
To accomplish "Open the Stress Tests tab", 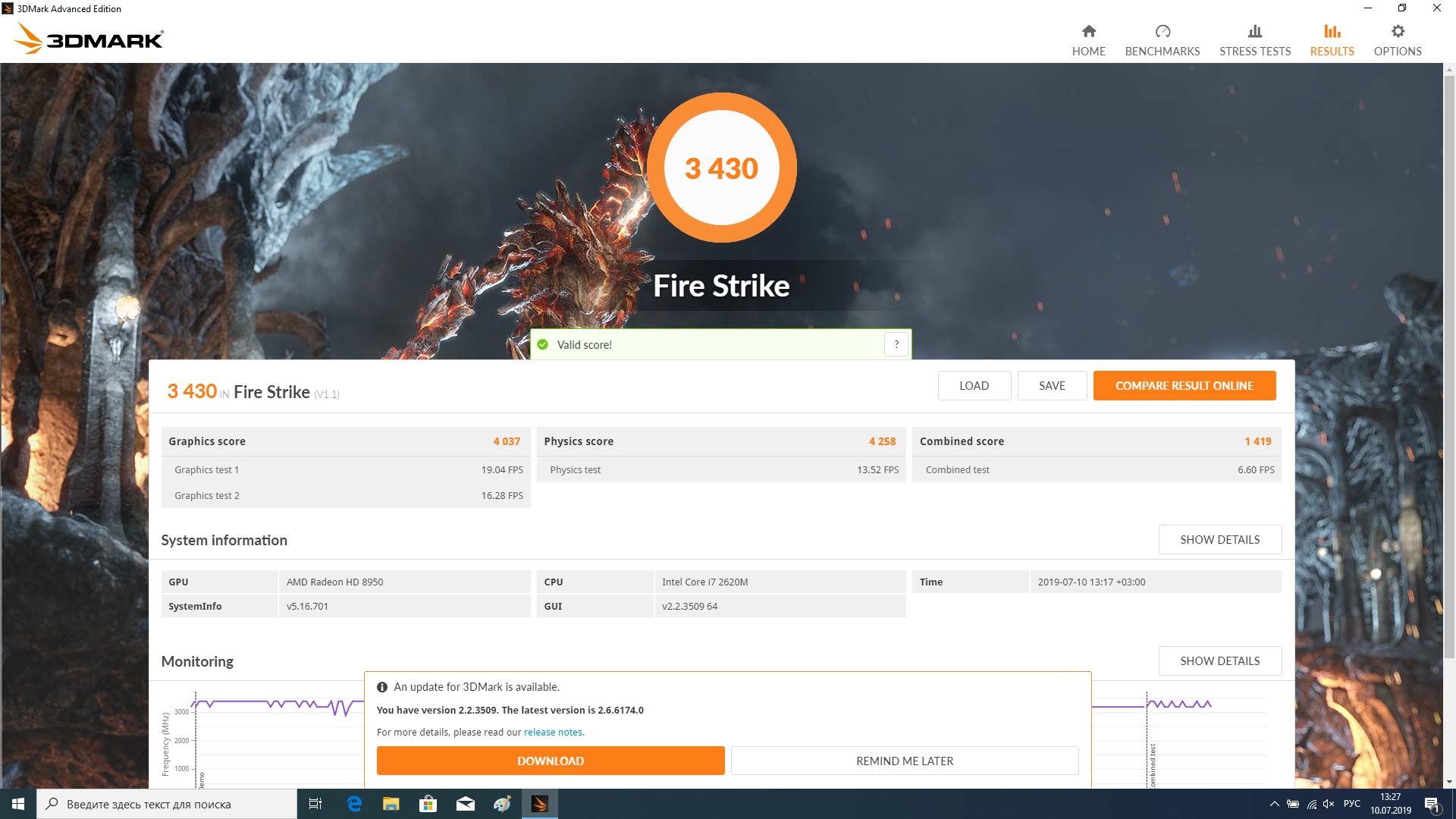I will click(1254, 40).
